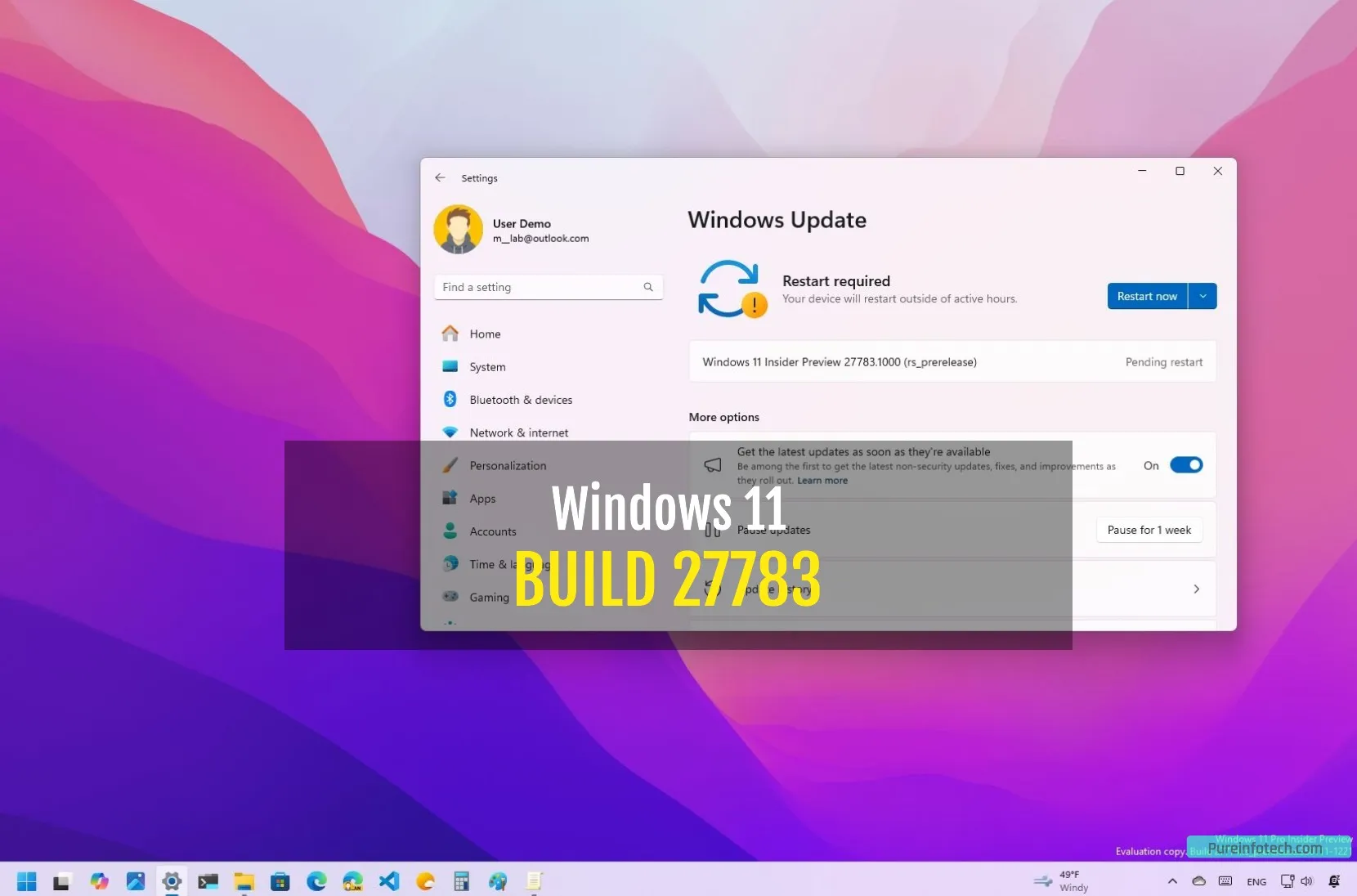Click the m_lab@outlook.com account email

tap(540, 239)
